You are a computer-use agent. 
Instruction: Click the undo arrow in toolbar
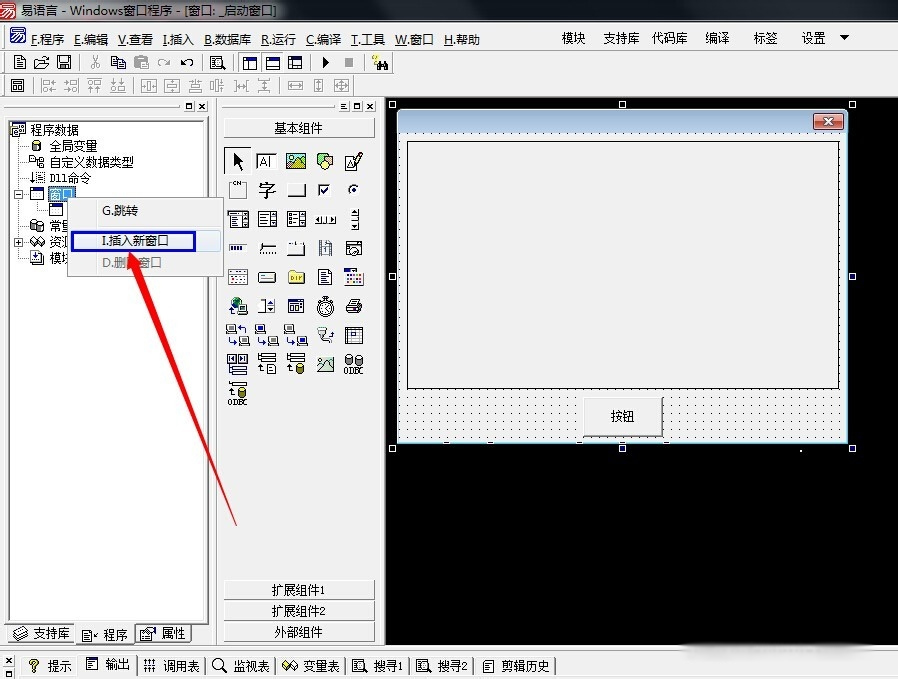[x=187, y=62]
